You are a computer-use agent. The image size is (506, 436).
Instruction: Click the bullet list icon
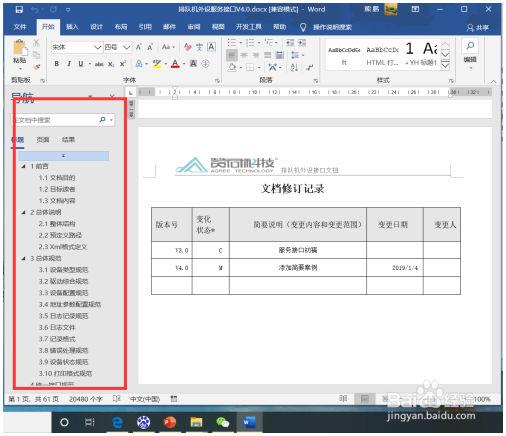(232, 43)
